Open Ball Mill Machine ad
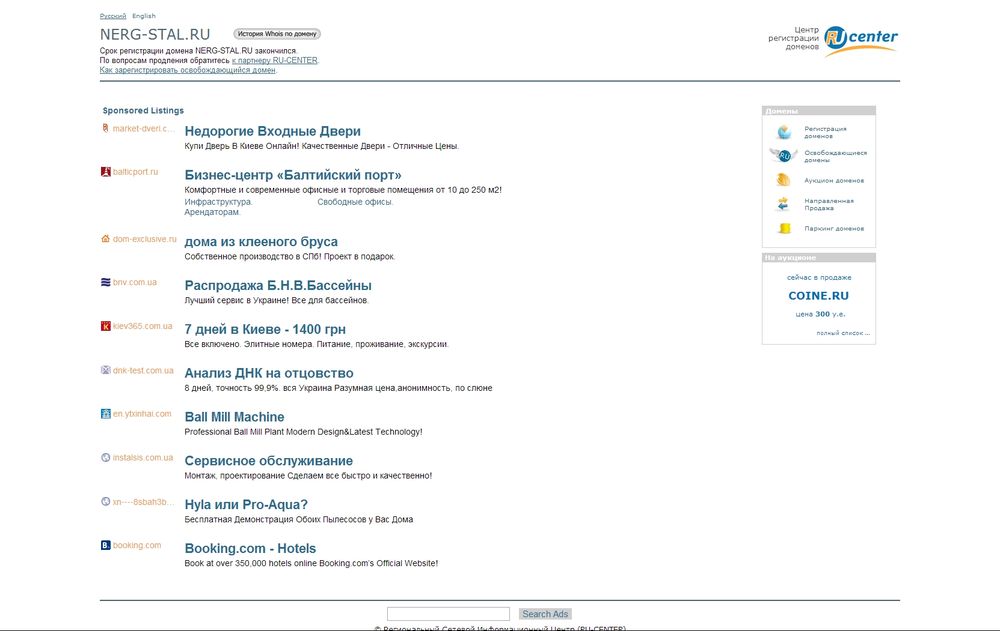 tap(234, 417)
